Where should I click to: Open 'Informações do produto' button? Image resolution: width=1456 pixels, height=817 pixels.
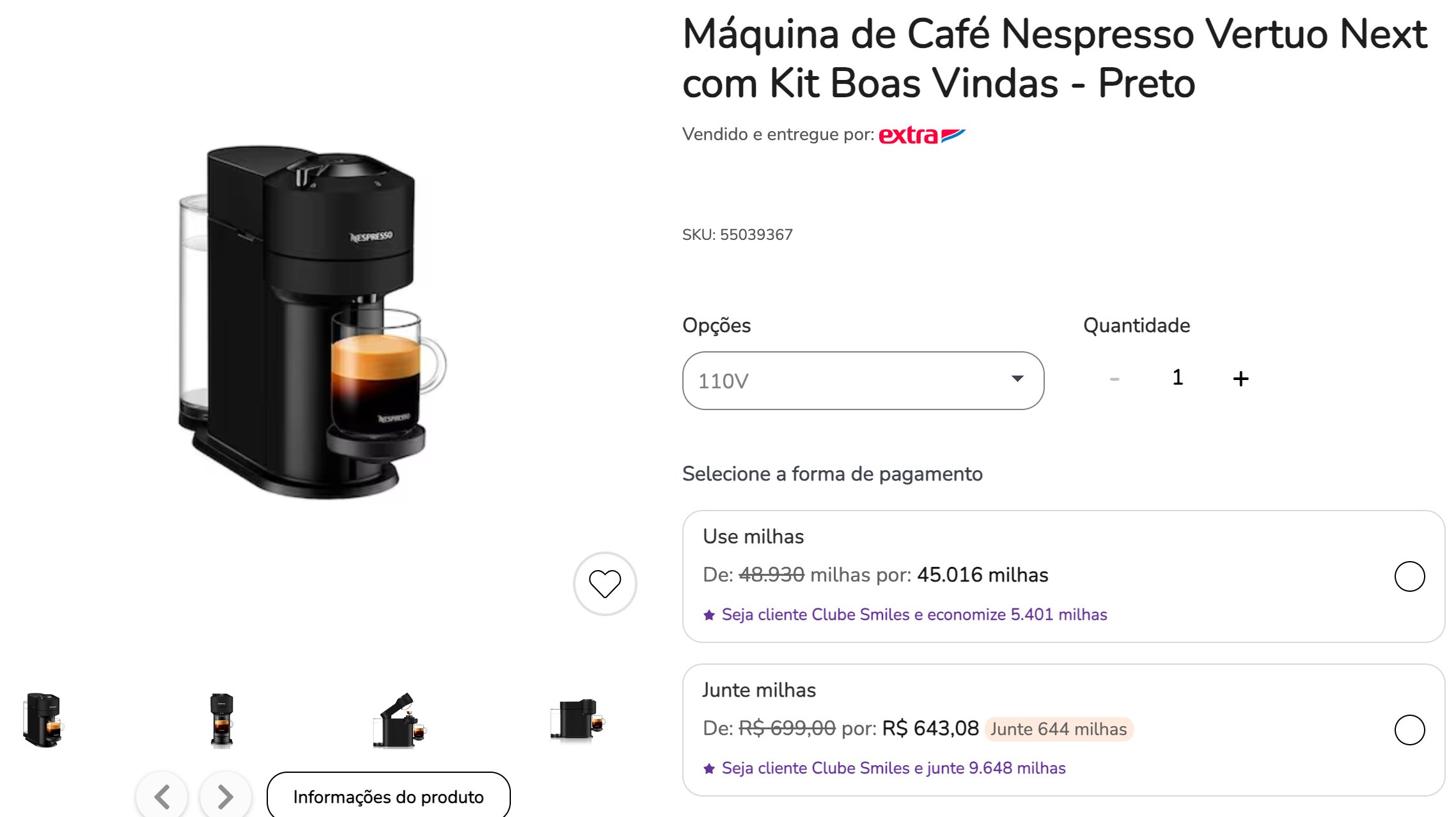(388, 797)
